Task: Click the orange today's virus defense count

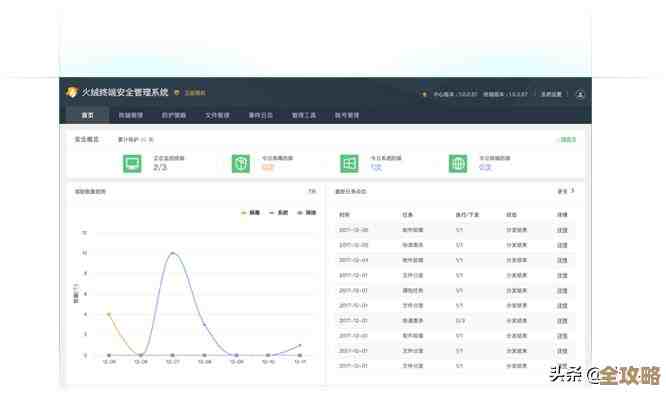Action: tap(268, 167)
